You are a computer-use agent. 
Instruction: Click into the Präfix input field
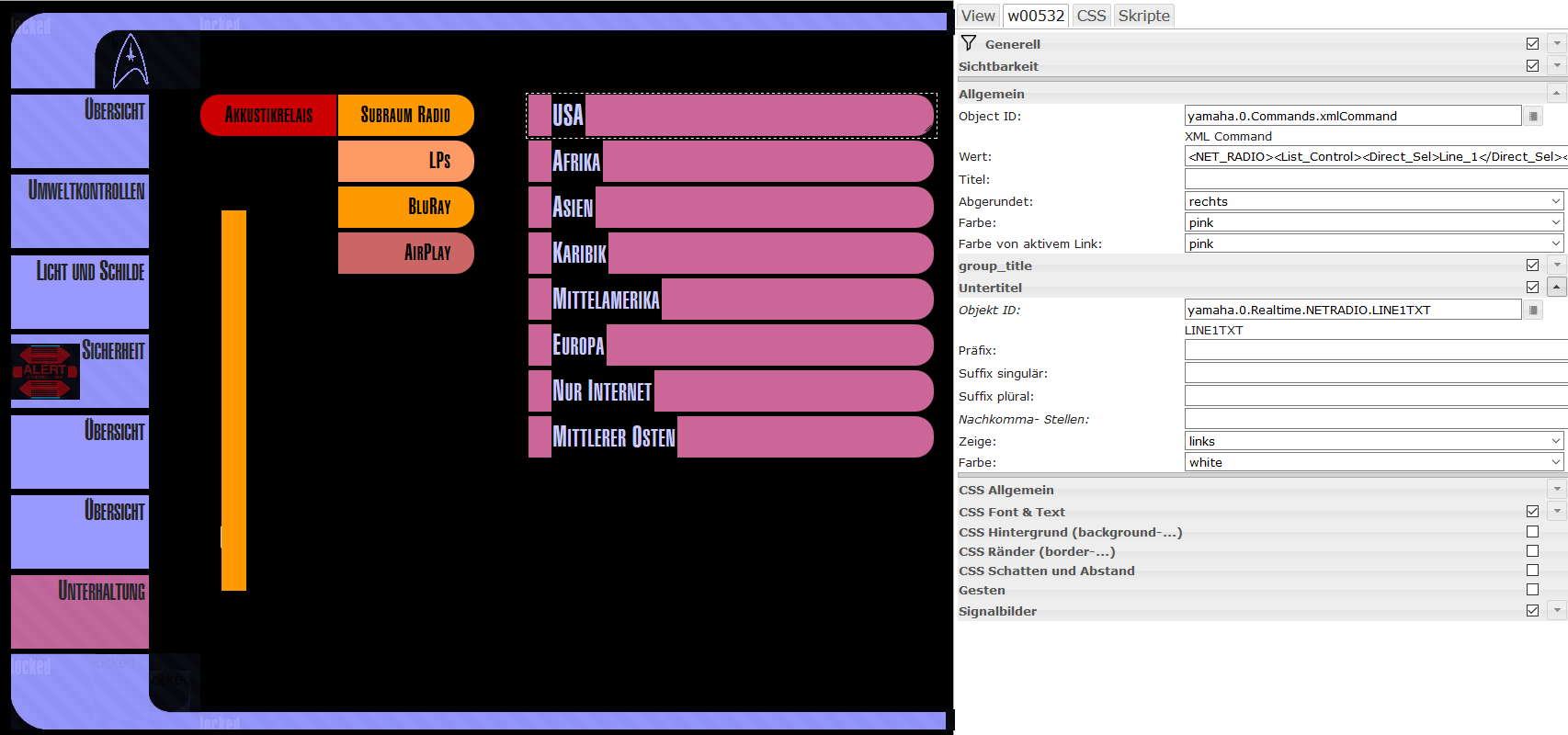(x=1376, y=350)
